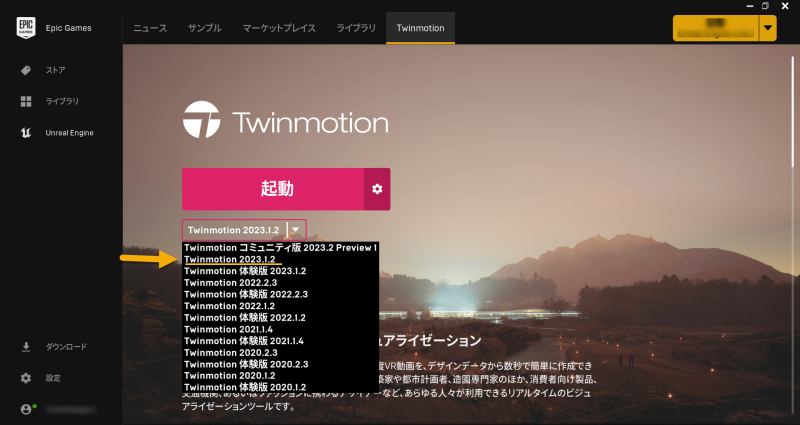Image resolution: width=800 pixels, height=425 pixels.
Task: Open the ストア tag icon
Action: pos(26,70)
